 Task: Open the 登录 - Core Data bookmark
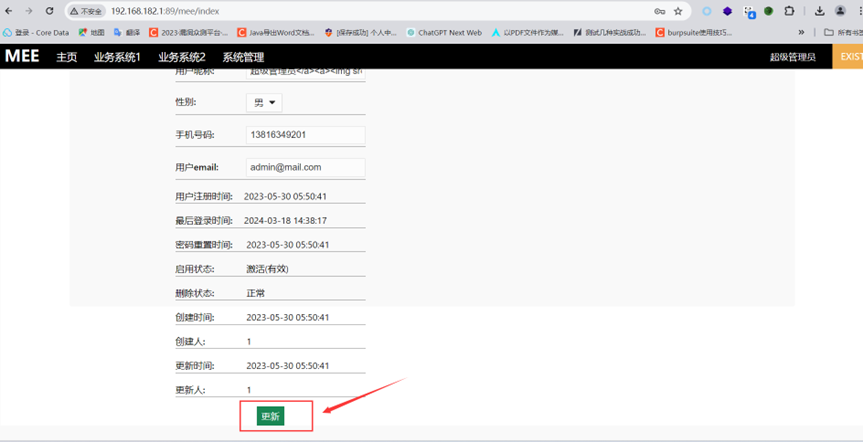tap(36, 32)
